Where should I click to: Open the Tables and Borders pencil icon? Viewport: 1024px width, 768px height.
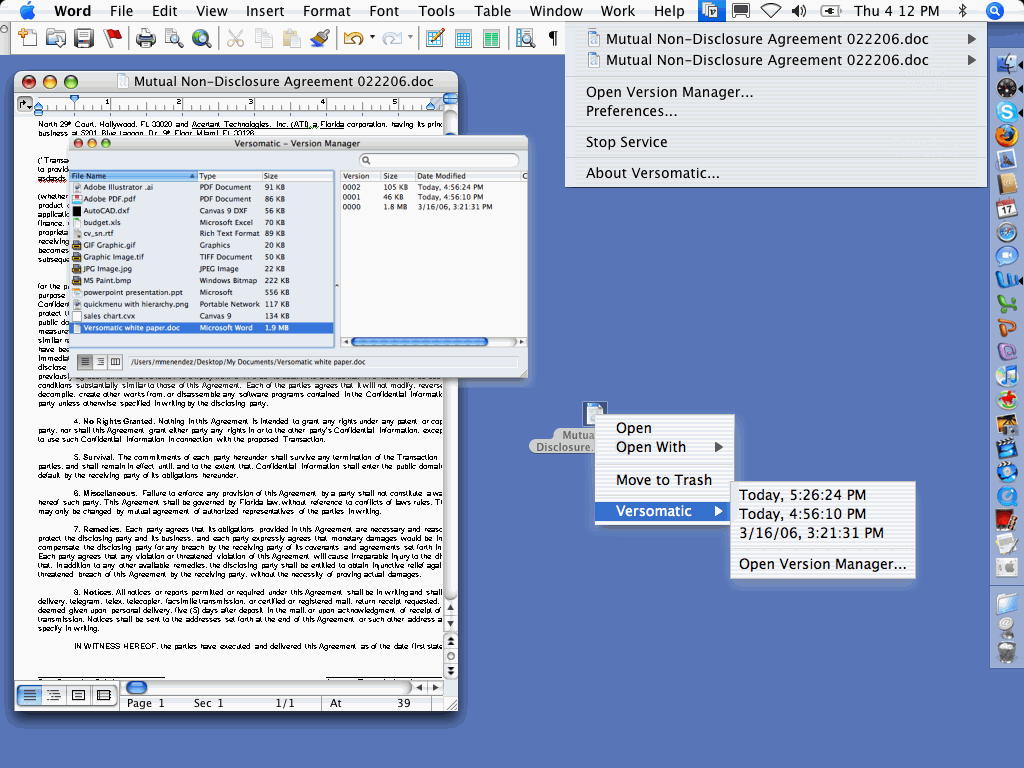[x=435, y=39]
